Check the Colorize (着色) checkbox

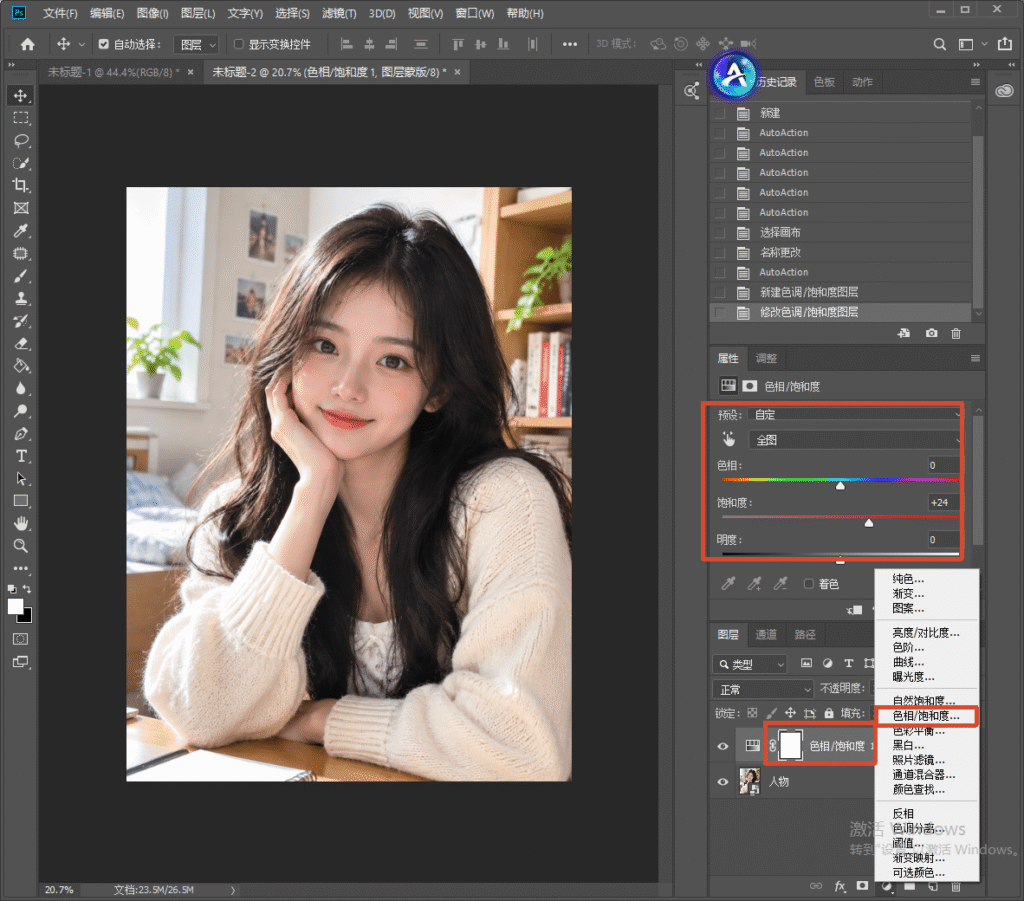808,584
